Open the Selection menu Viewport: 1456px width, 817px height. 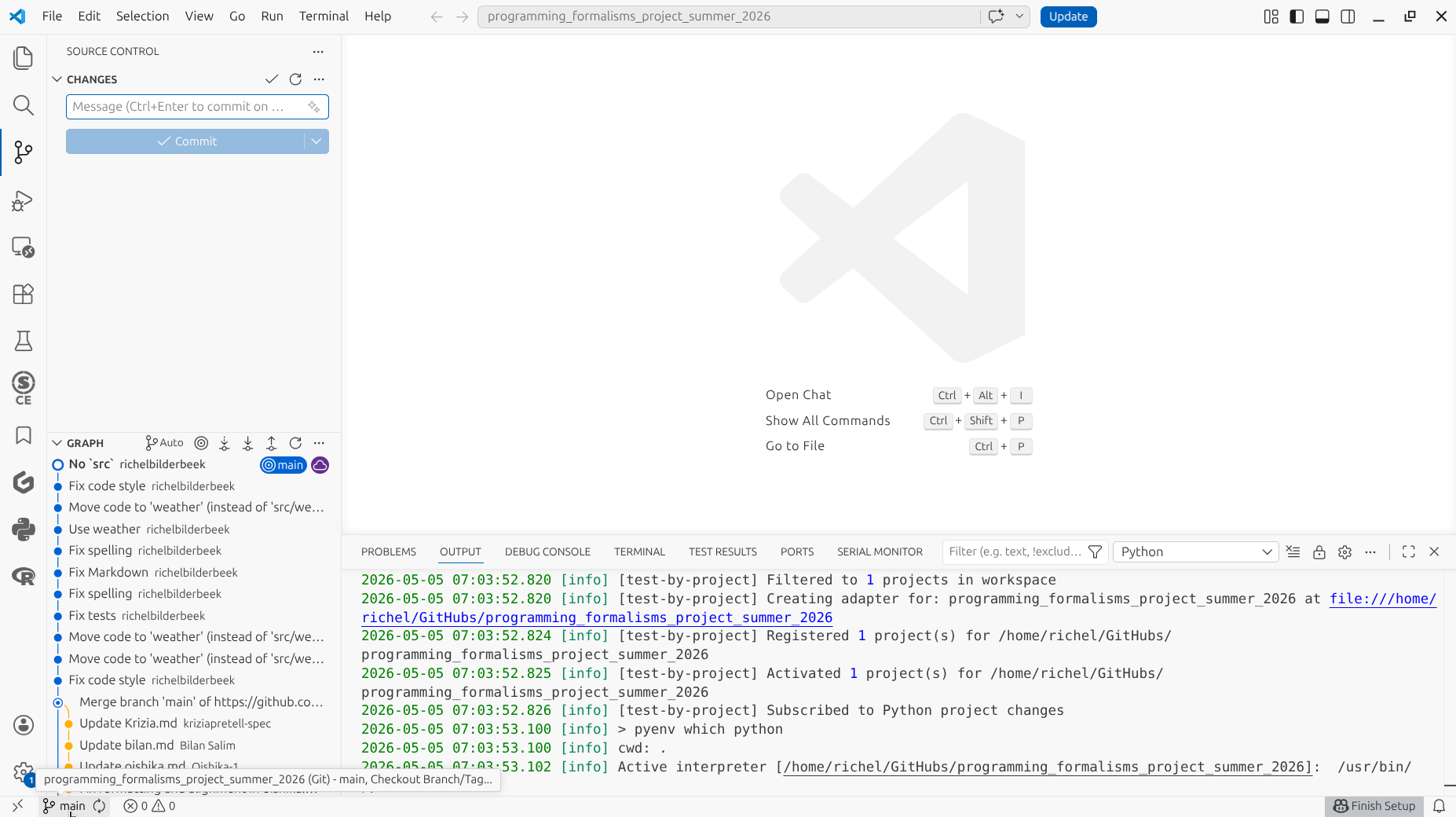(x=142, y=16)
